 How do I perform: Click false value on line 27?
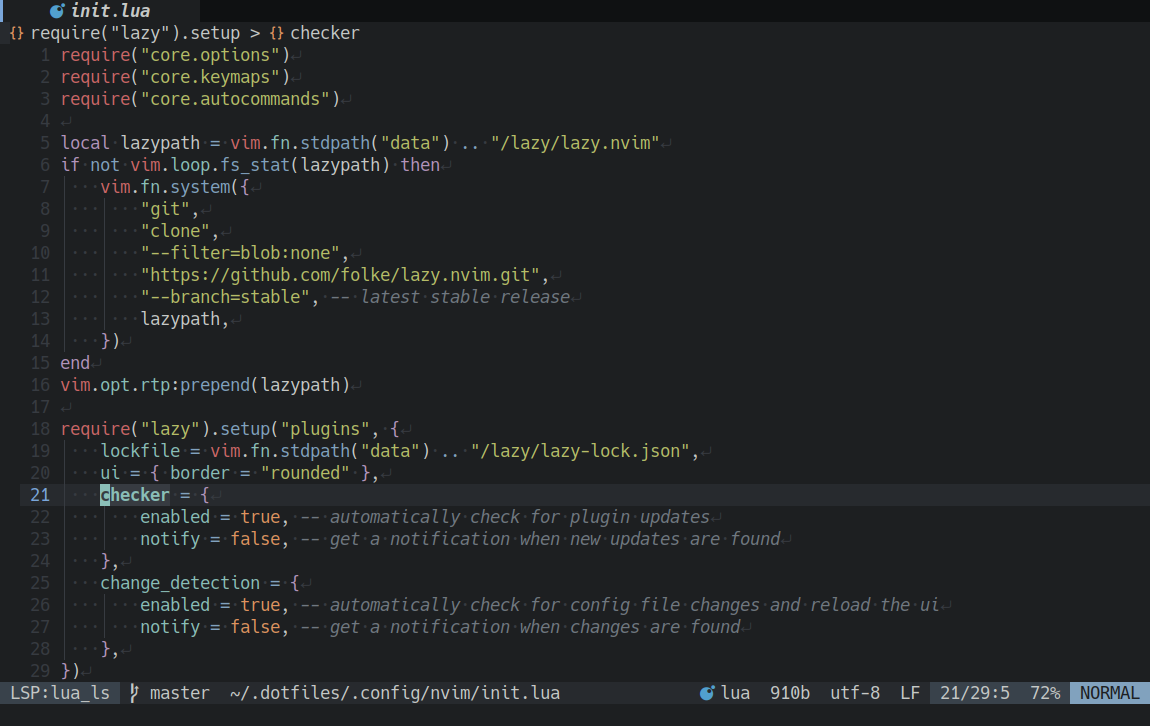coord(255,627)
